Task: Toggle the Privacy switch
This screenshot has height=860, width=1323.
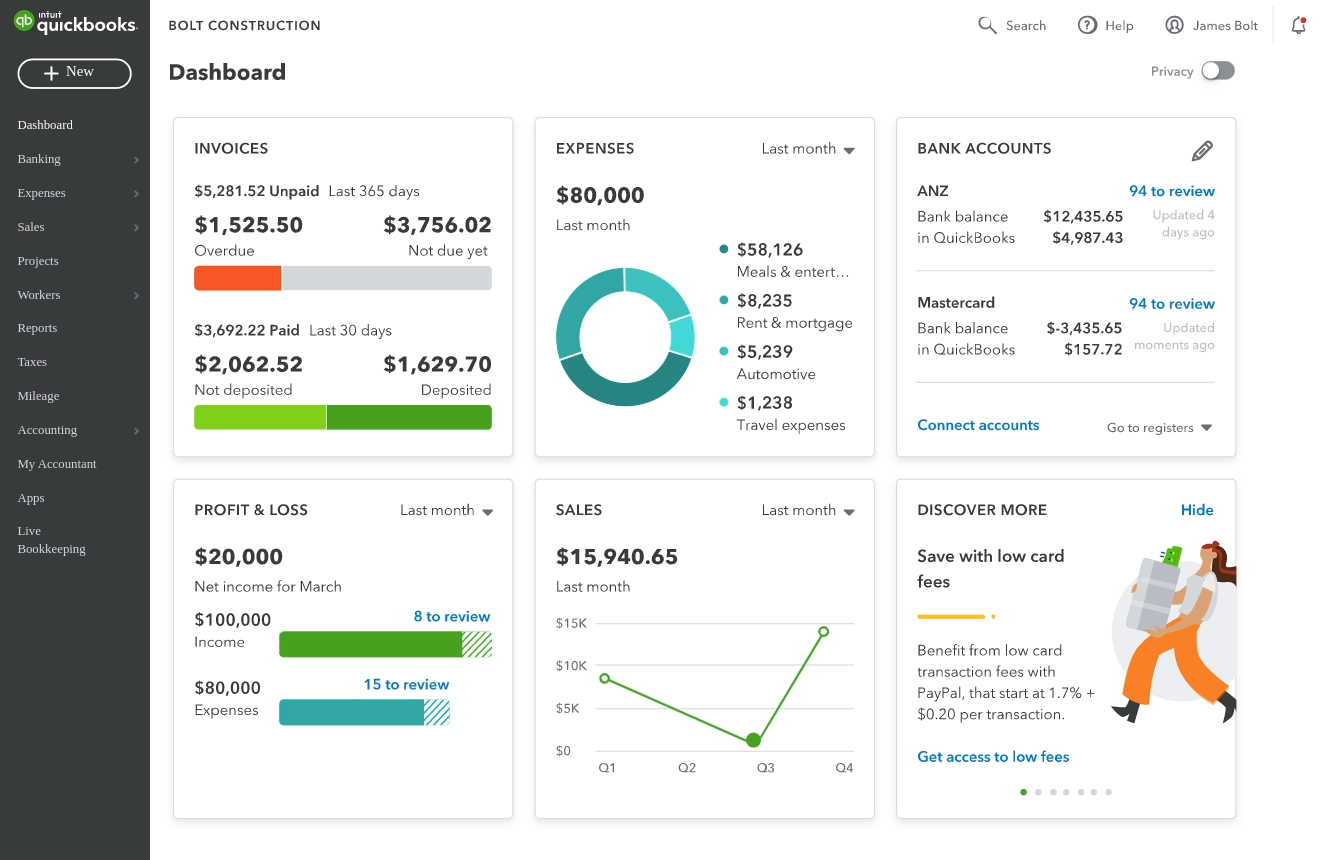Action: point(1217,71)
